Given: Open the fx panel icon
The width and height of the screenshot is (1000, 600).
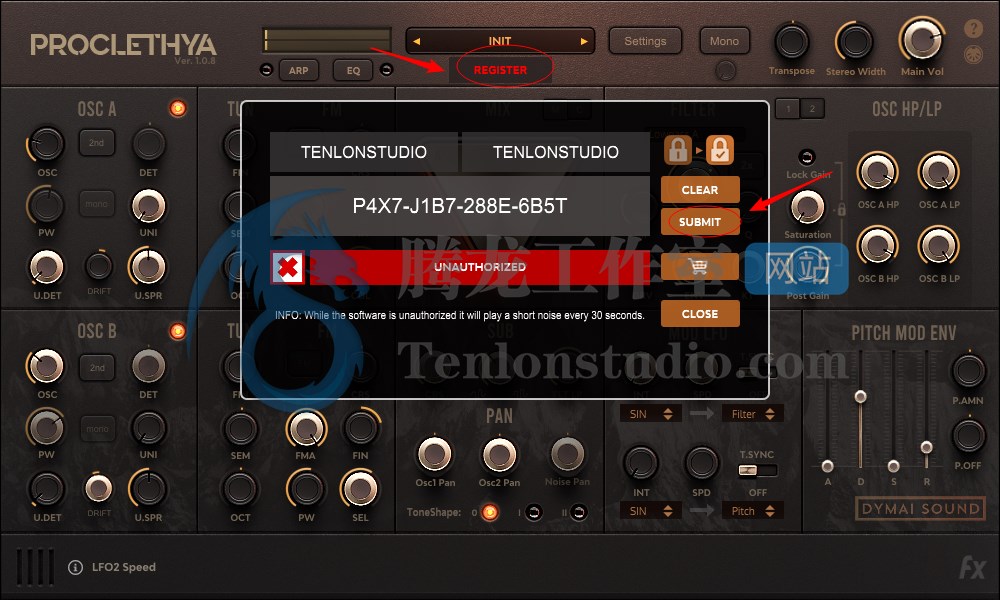Looking at the screenshot, I should click(x=972, y=567).
